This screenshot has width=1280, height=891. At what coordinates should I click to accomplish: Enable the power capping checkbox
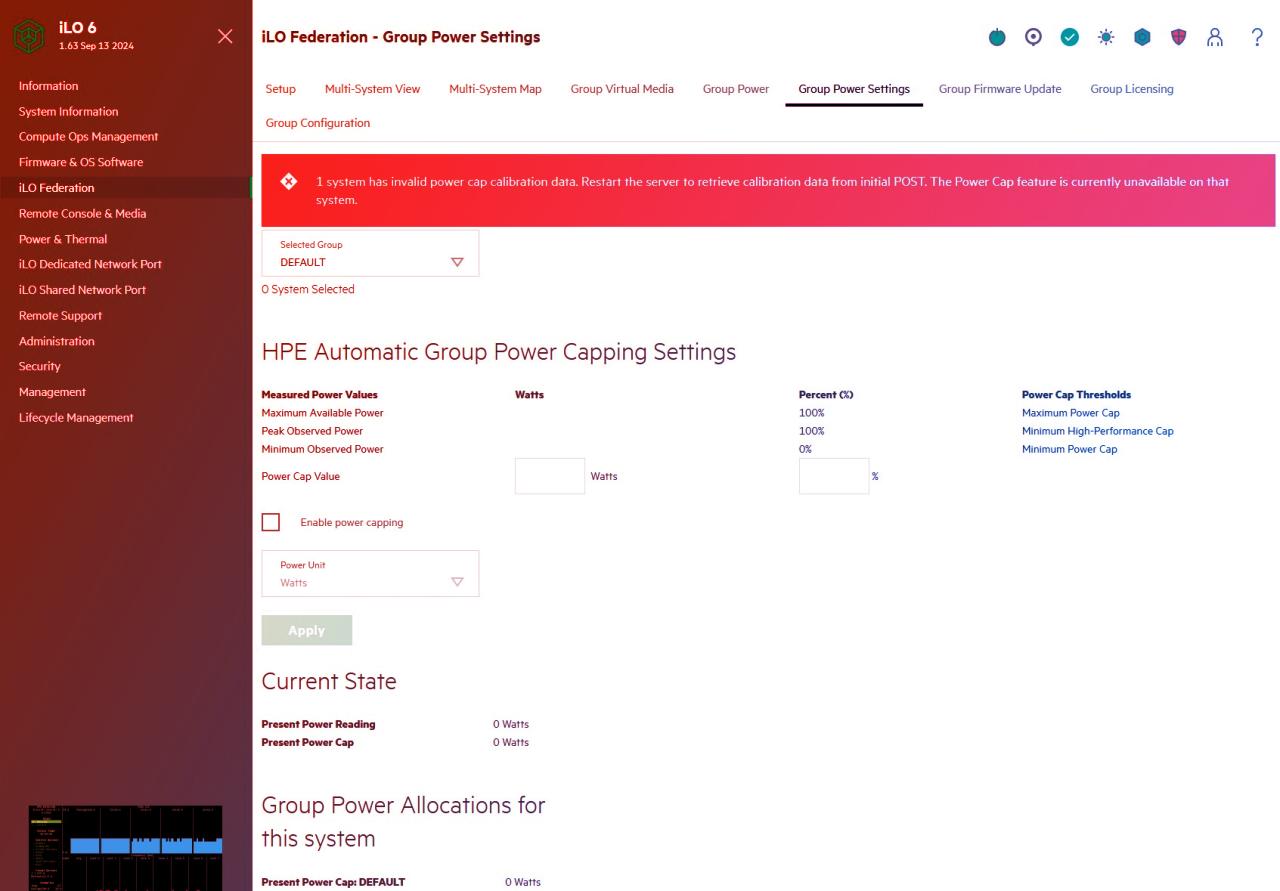pyautogui.click(x=270, y=522)
